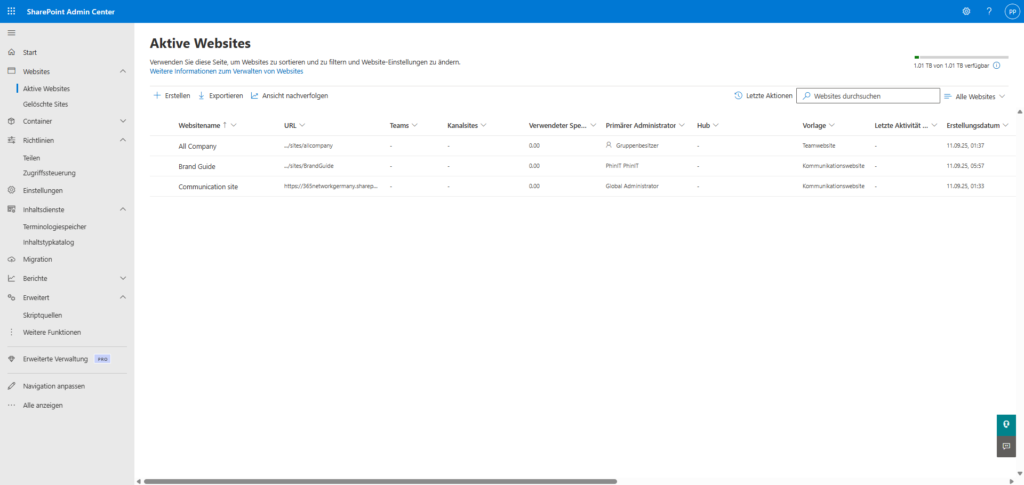Expand the Berichte navigation section
The width and height of the screenshot is (1024, 485).
[x=122, y=278]
